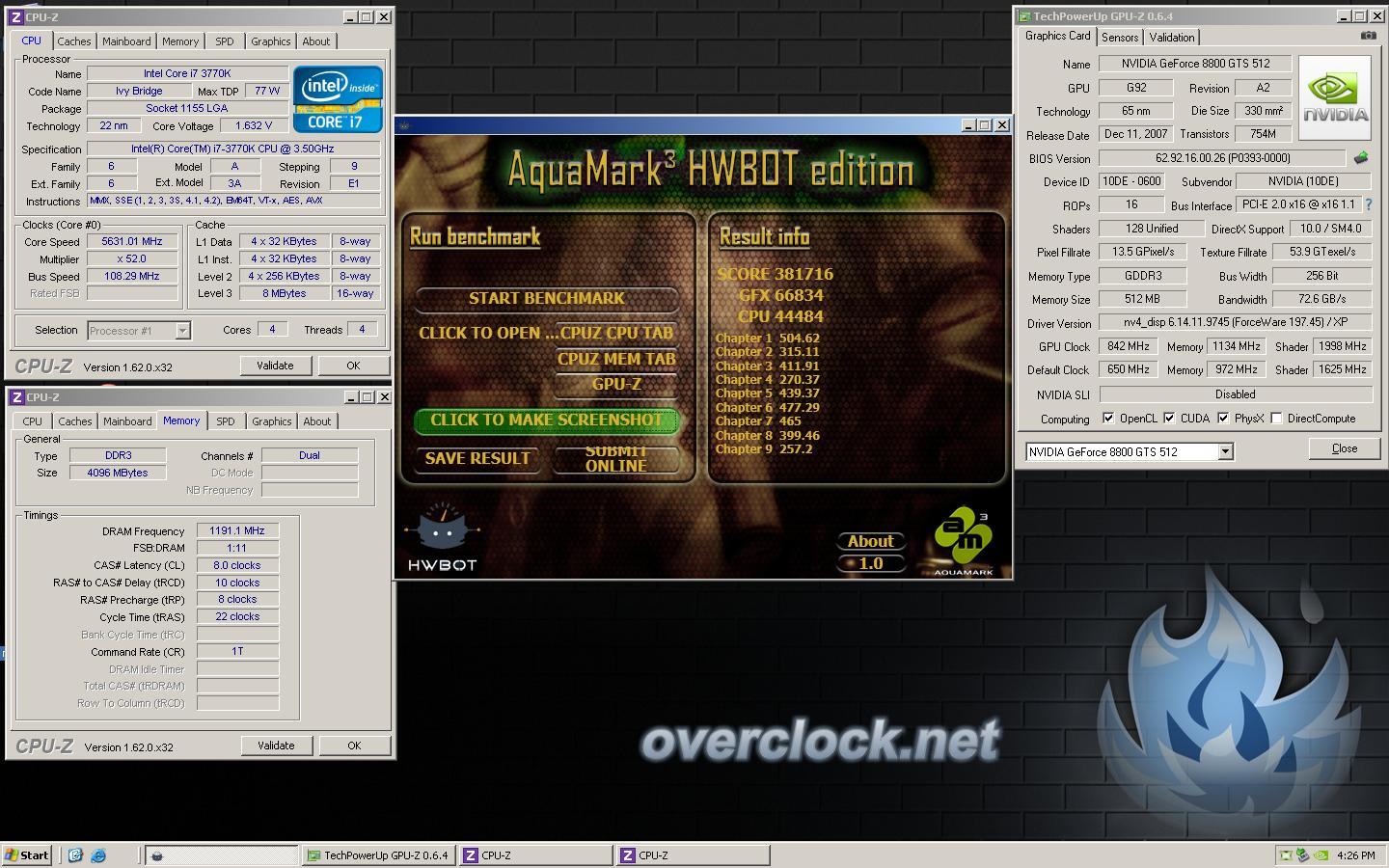Click the green CLICK TO MAKE SCREENSHOT button

(546, 420)
